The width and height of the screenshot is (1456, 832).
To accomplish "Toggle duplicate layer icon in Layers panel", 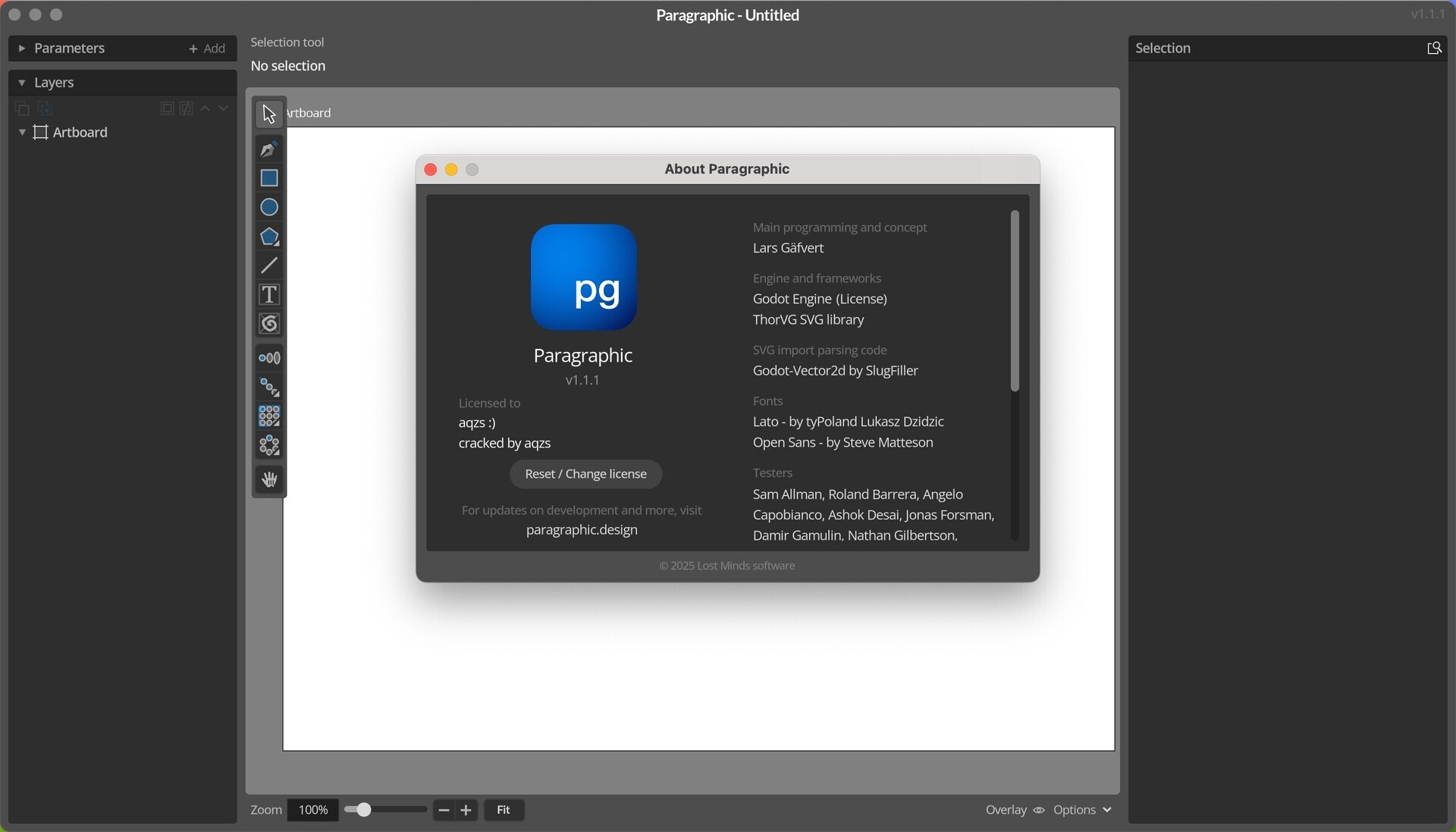I will (22, 108).
